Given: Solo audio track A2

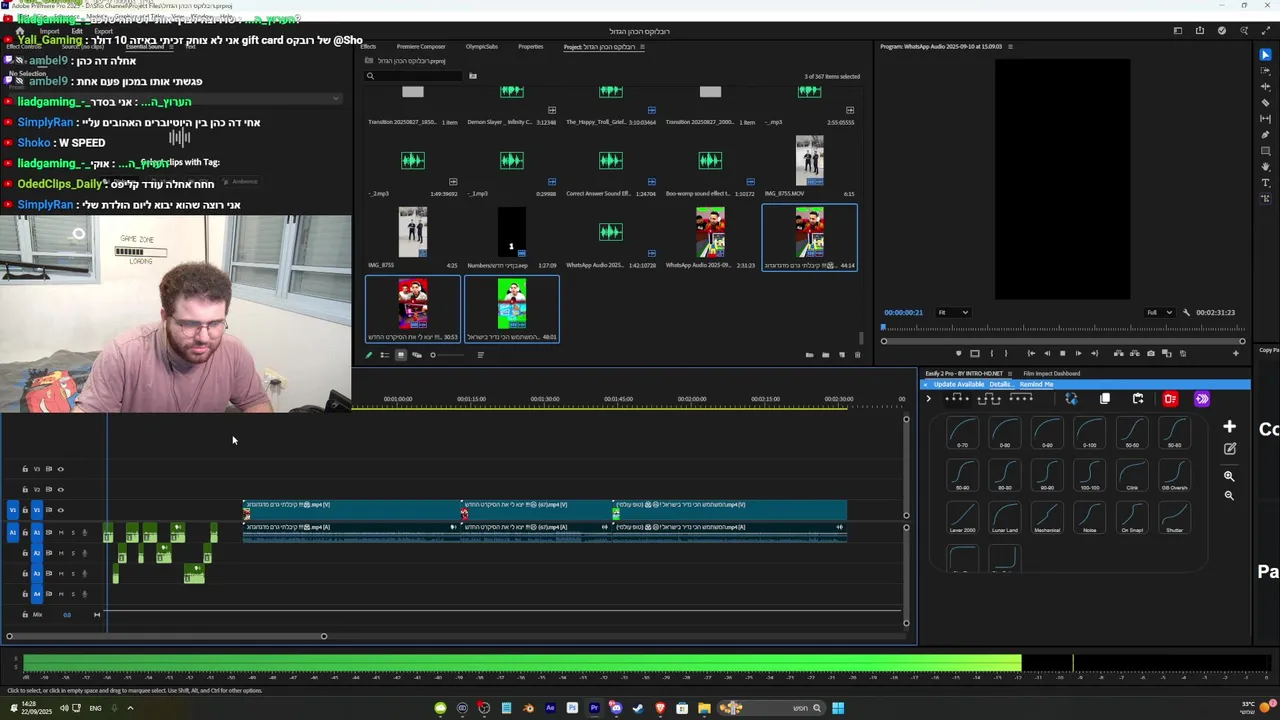Looking at the screenshot, I should click(x=73, y=553).
